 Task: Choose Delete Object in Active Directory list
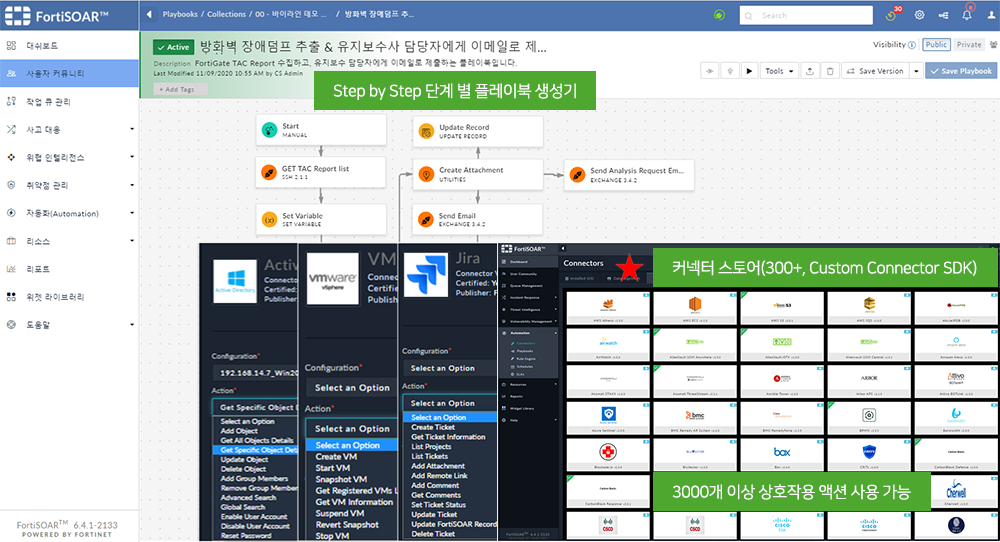tap(243, 469)
